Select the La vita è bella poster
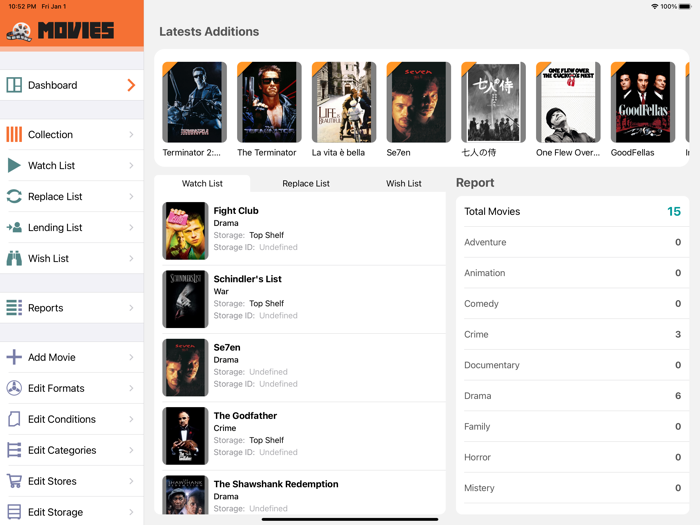The image size is (700, 525). tap(344, 102)
